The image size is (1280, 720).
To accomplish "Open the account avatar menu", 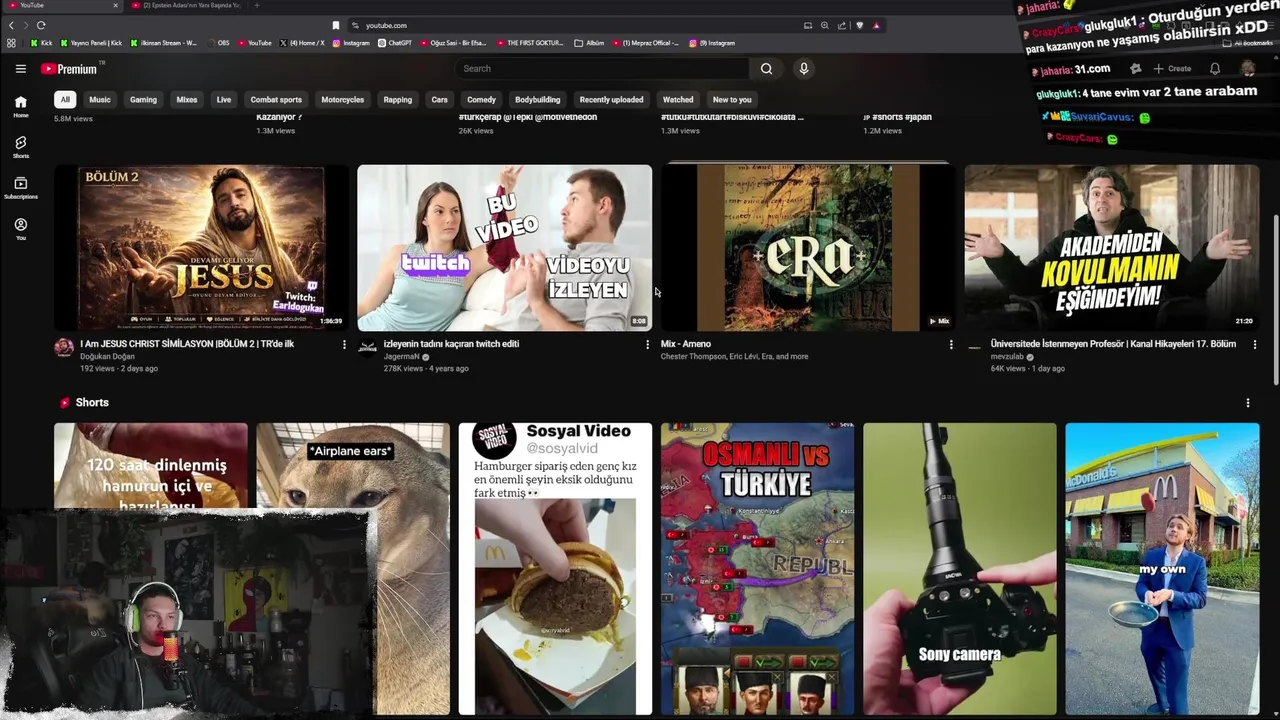I will (1248, 69).
